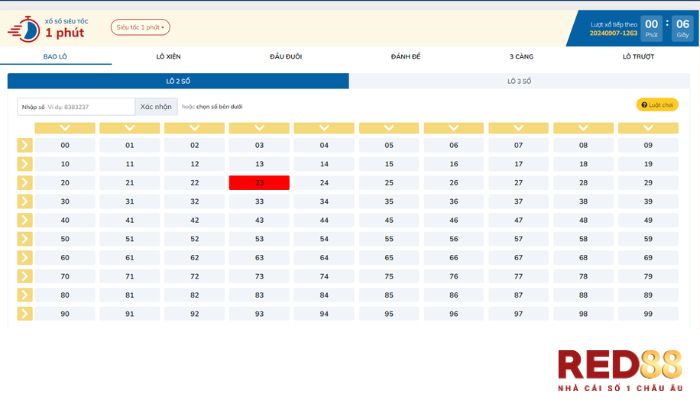Select the whole row starting with 50
Image resolution: width=700 pixels, height=420 pixels.
pyautogui.click(x=25, y=239)
